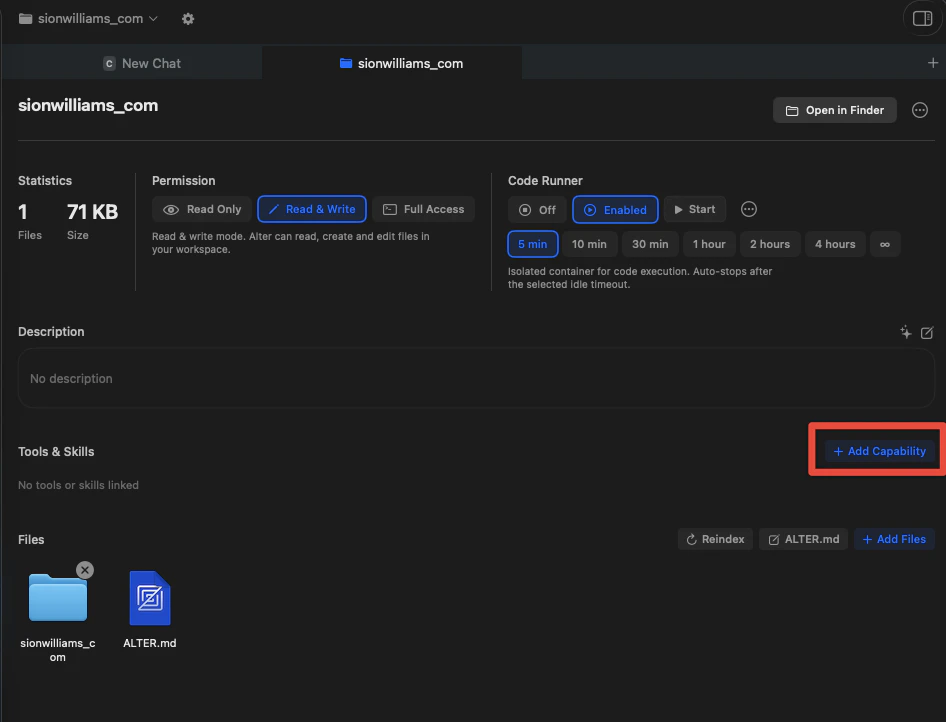The width and height of the screenshot is (946, 722).
Task: Click the Reindex button
Action: 715,539
